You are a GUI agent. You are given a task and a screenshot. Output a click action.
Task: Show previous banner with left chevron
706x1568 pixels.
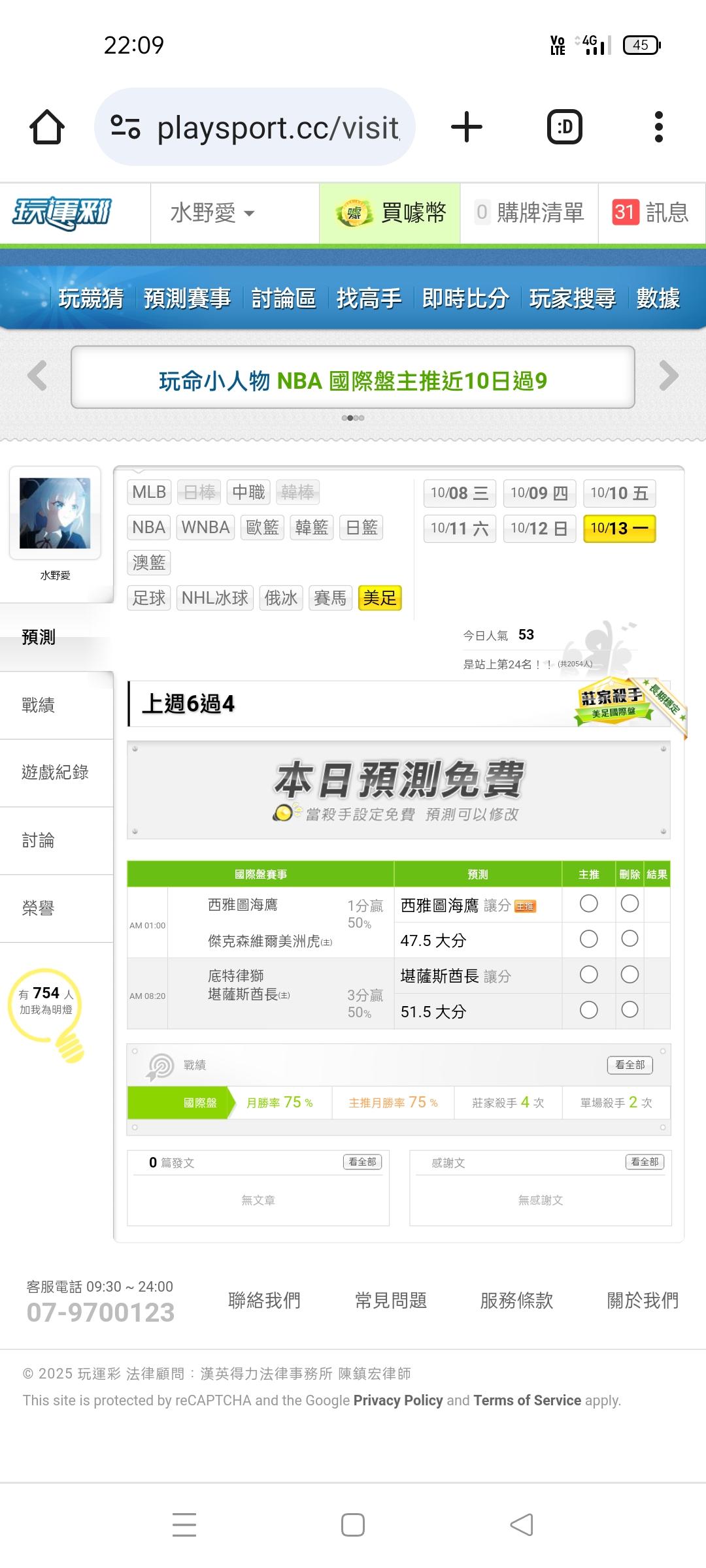[37, 376]
